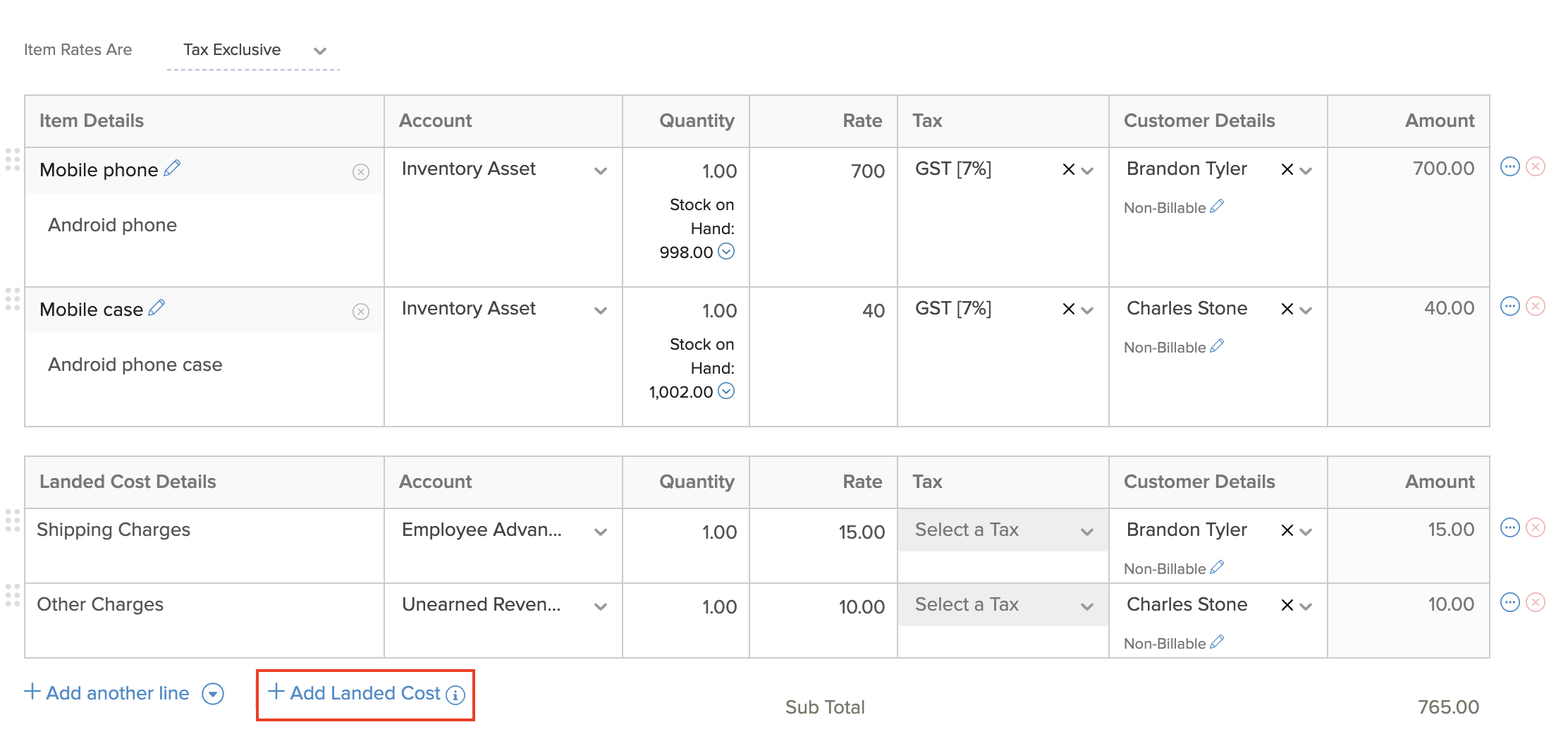View info about Add Landed Cost
This screenshot has height=746, width=1568.
(x=455, y=695)
